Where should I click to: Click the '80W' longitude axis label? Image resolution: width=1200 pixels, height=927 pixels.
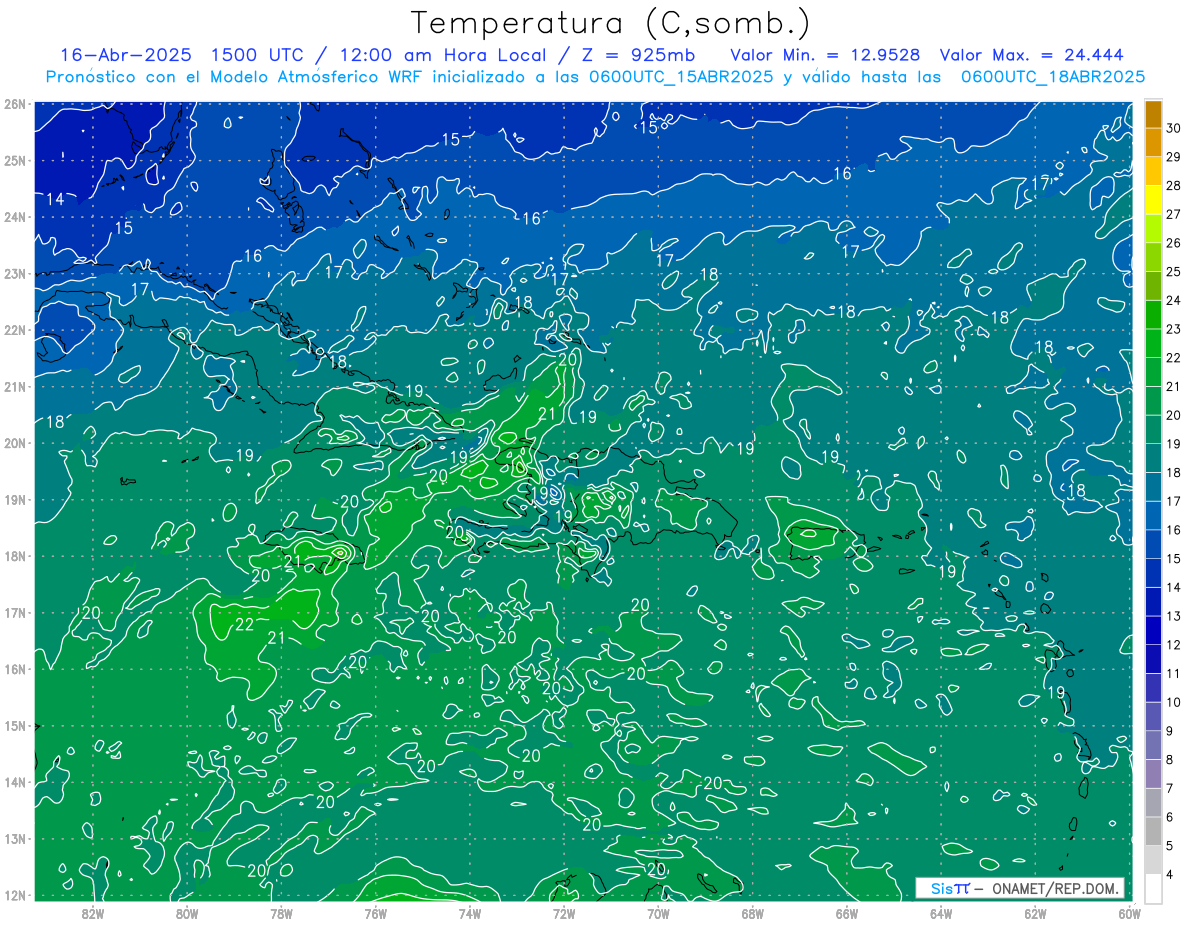click(x=187, y=912)
